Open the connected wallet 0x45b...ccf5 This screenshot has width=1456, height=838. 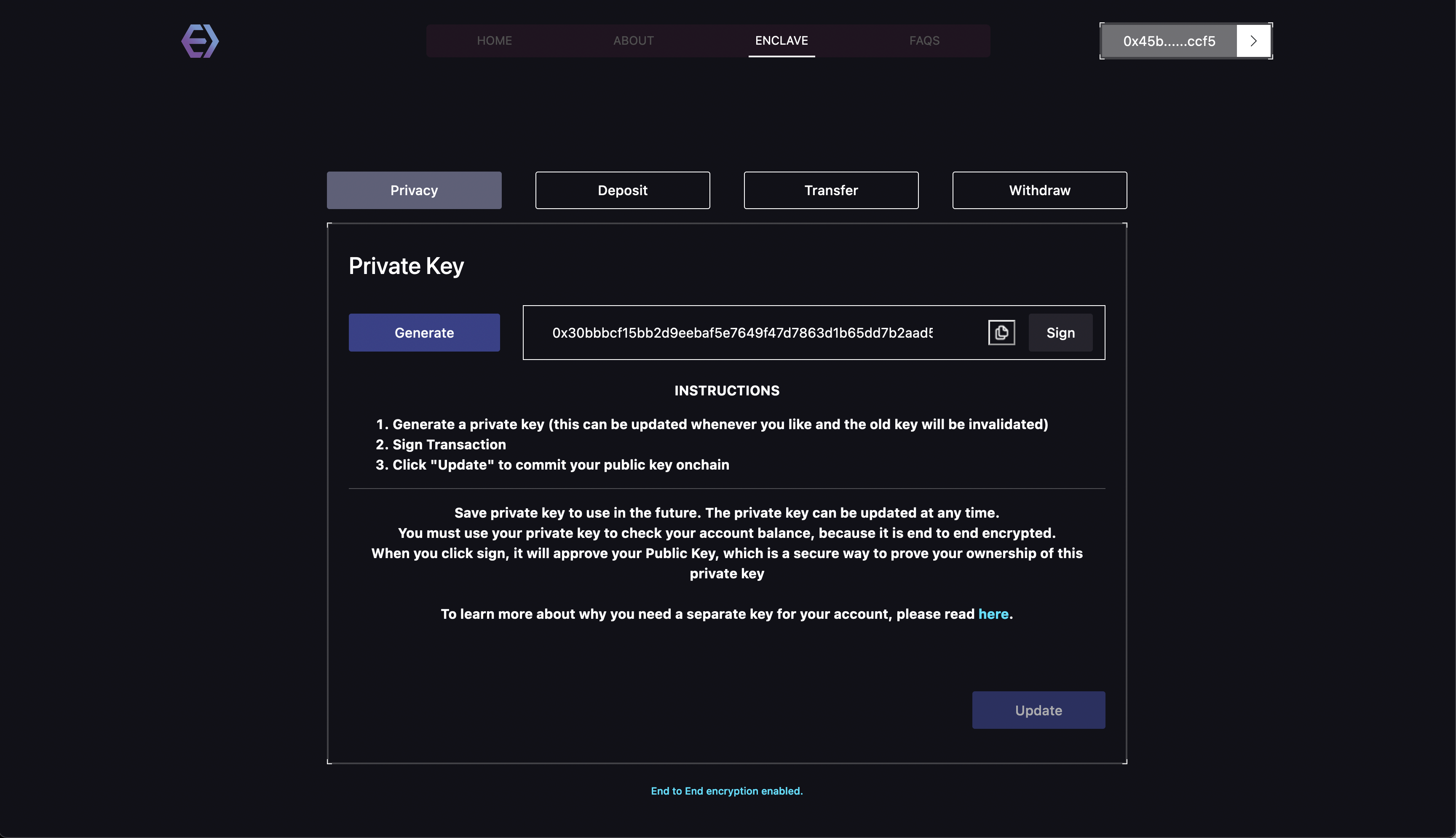1169,41
